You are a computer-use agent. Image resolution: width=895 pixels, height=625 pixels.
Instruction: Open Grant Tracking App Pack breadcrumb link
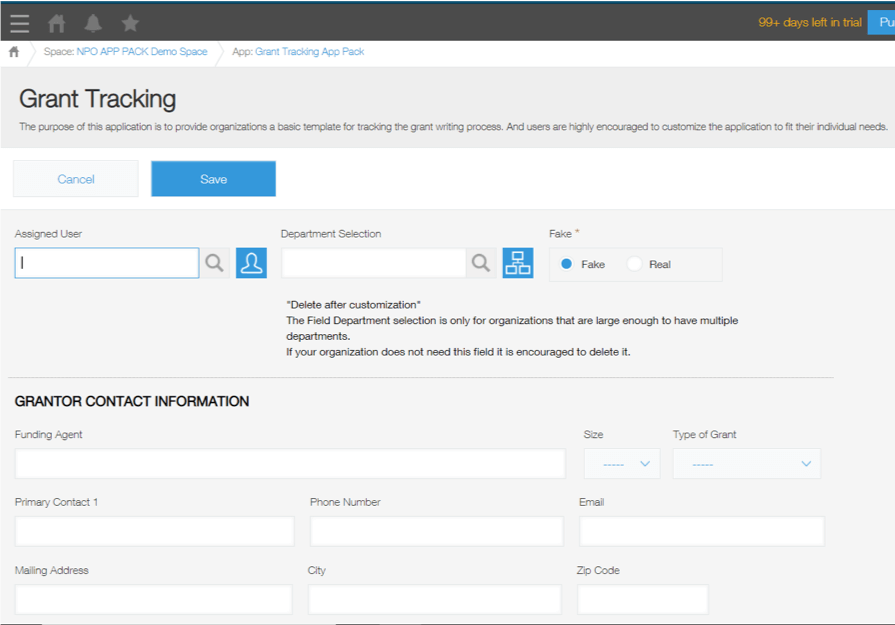tap(309, 52)
